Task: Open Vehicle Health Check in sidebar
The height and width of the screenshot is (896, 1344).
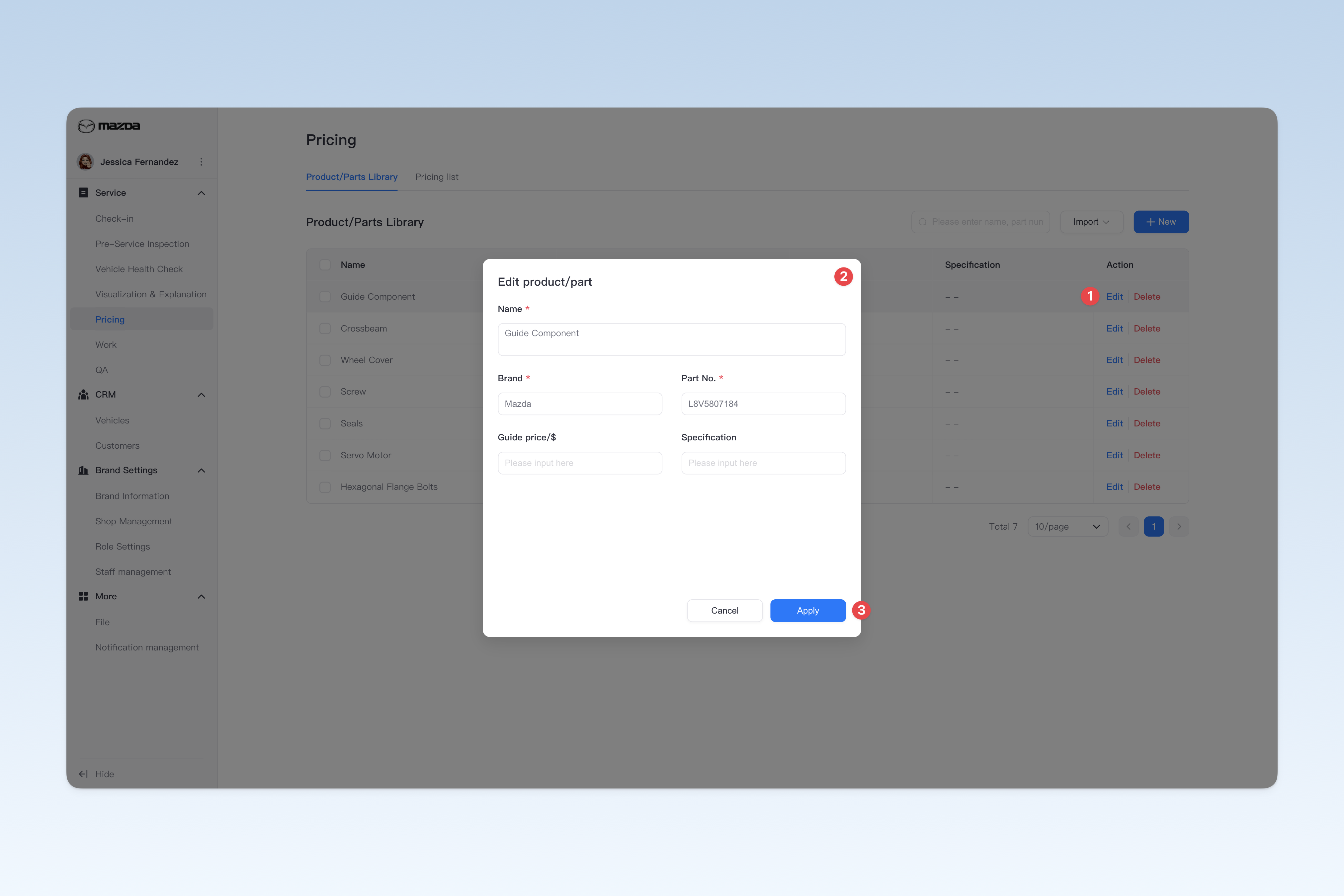Action: pos(139,269)
